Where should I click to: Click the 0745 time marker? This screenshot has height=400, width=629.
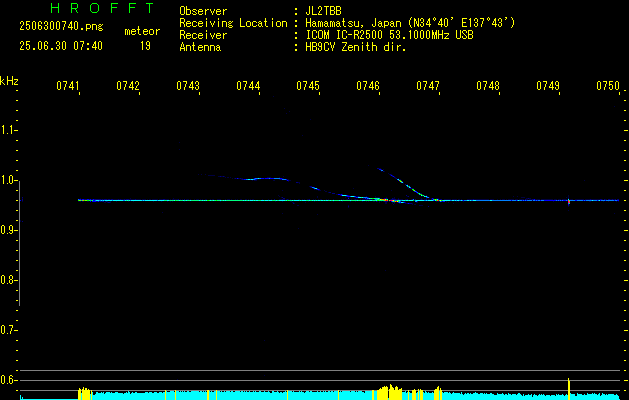(308, 86)
